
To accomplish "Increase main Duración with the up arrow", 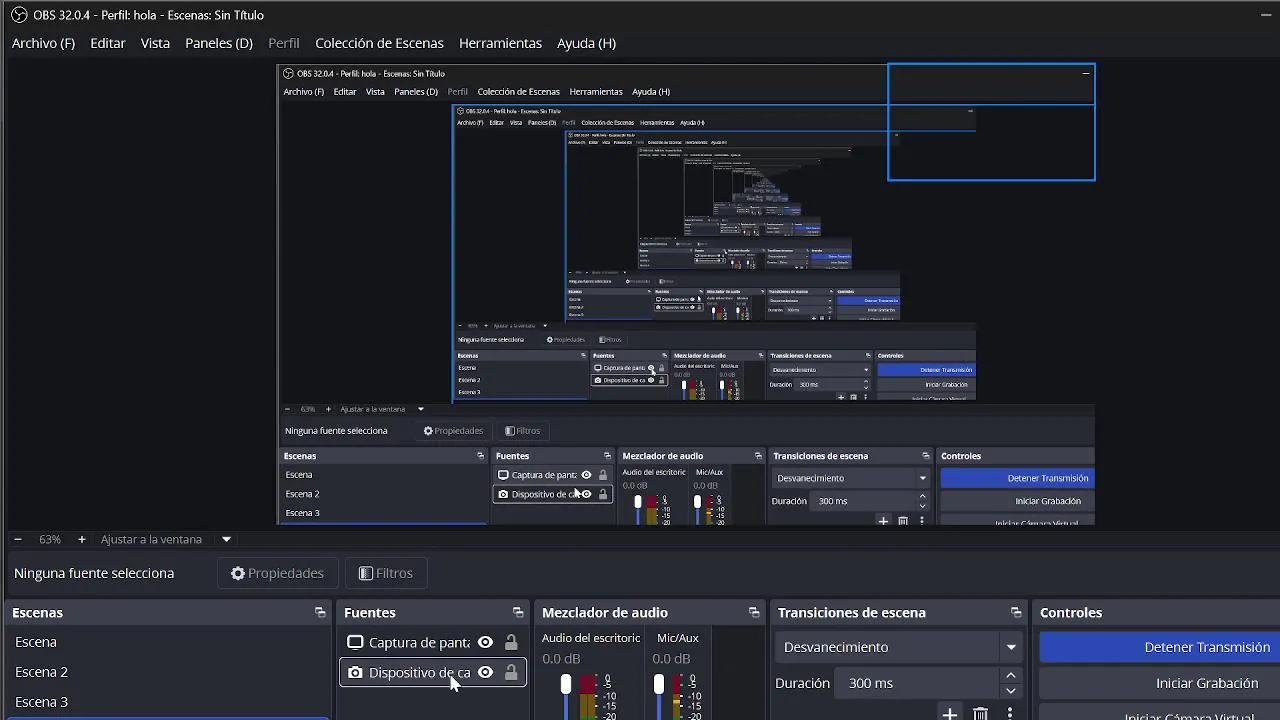I will pyautogui.click(x=1011, y=676).
